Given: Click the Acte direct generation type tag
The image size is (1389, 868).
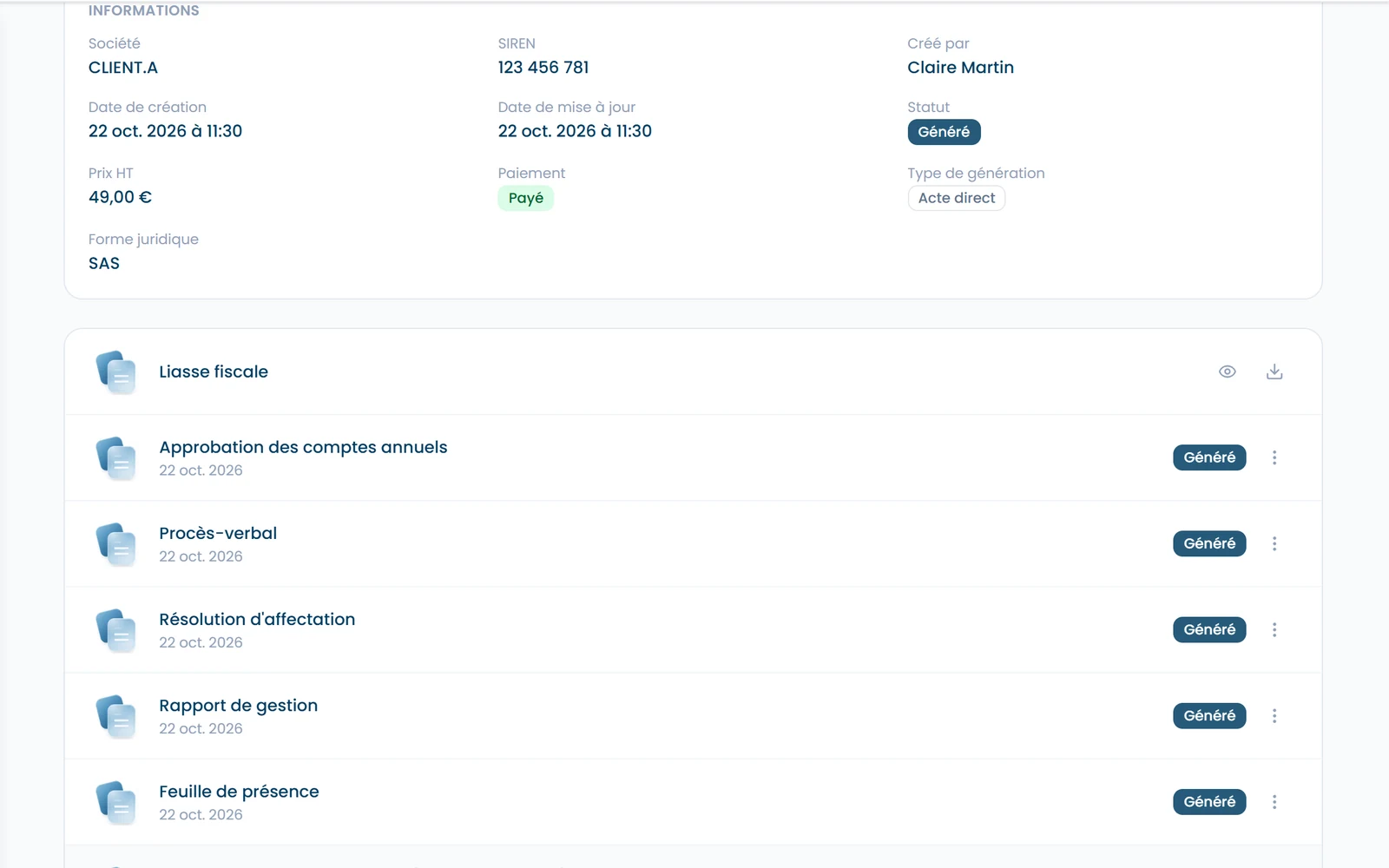Looking at the screenshot, I should click(x=957, y=198).
